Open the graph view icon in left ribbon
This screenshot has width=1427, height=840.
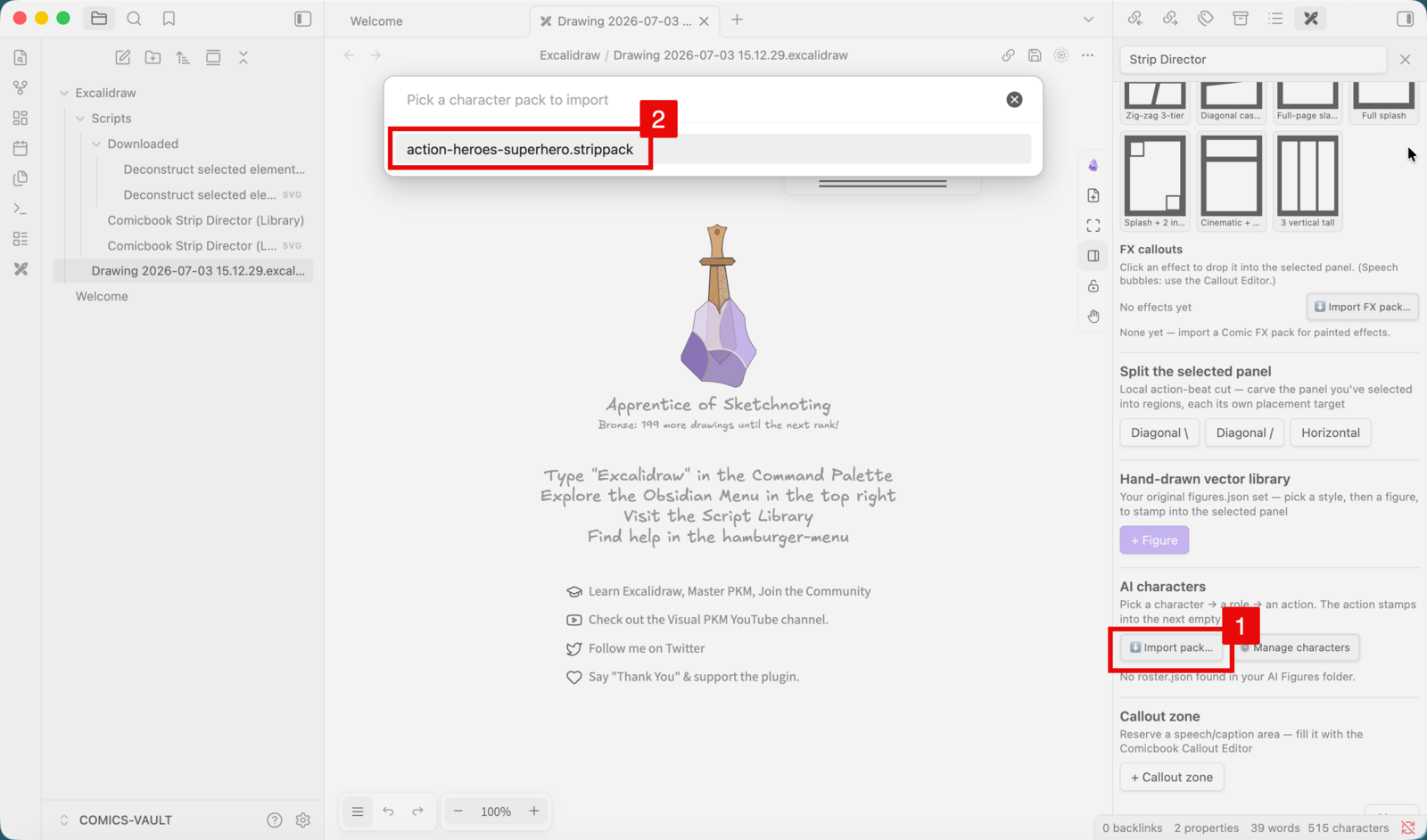pos(21,87)
